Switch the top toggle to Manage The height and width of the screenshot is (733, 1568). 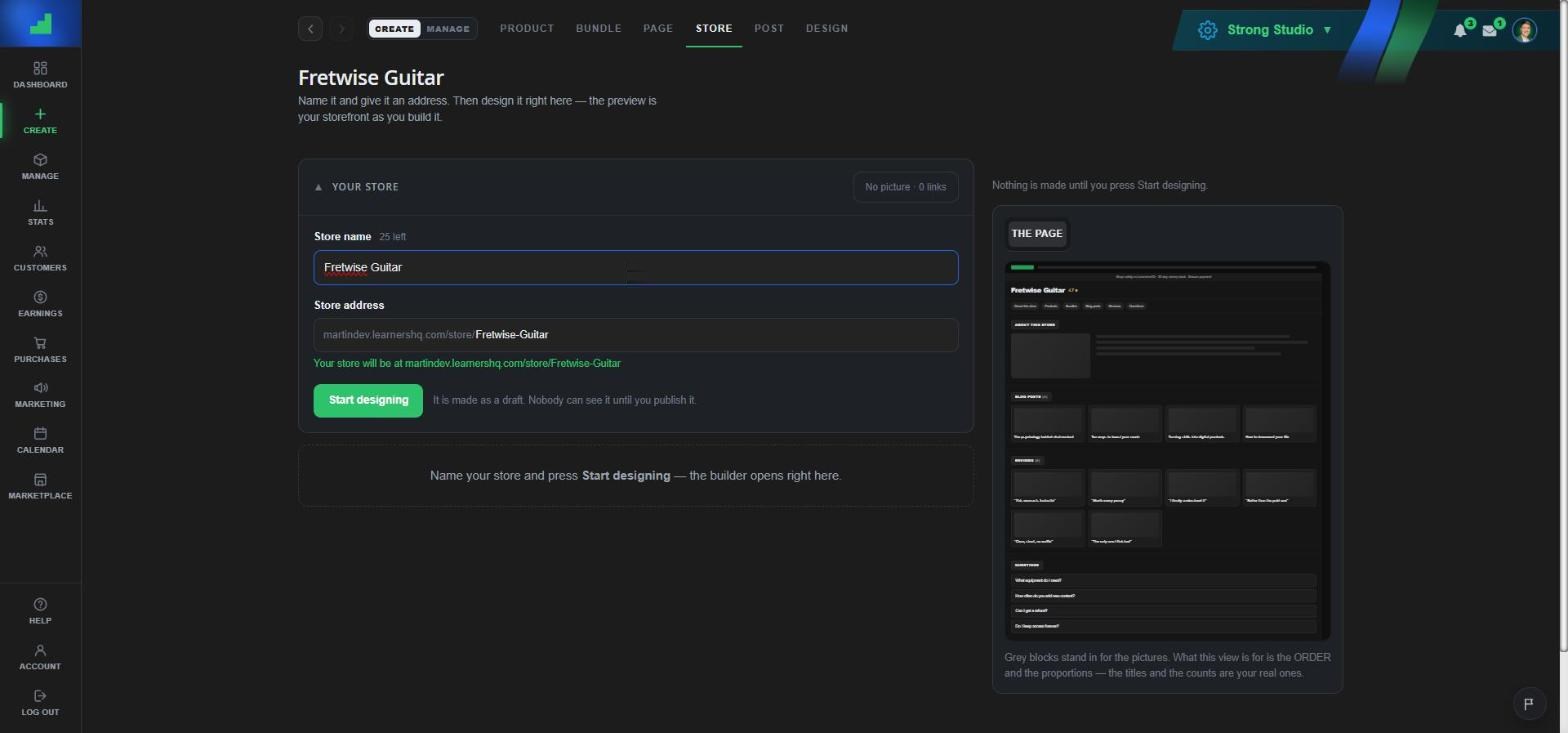pos(448,29)
